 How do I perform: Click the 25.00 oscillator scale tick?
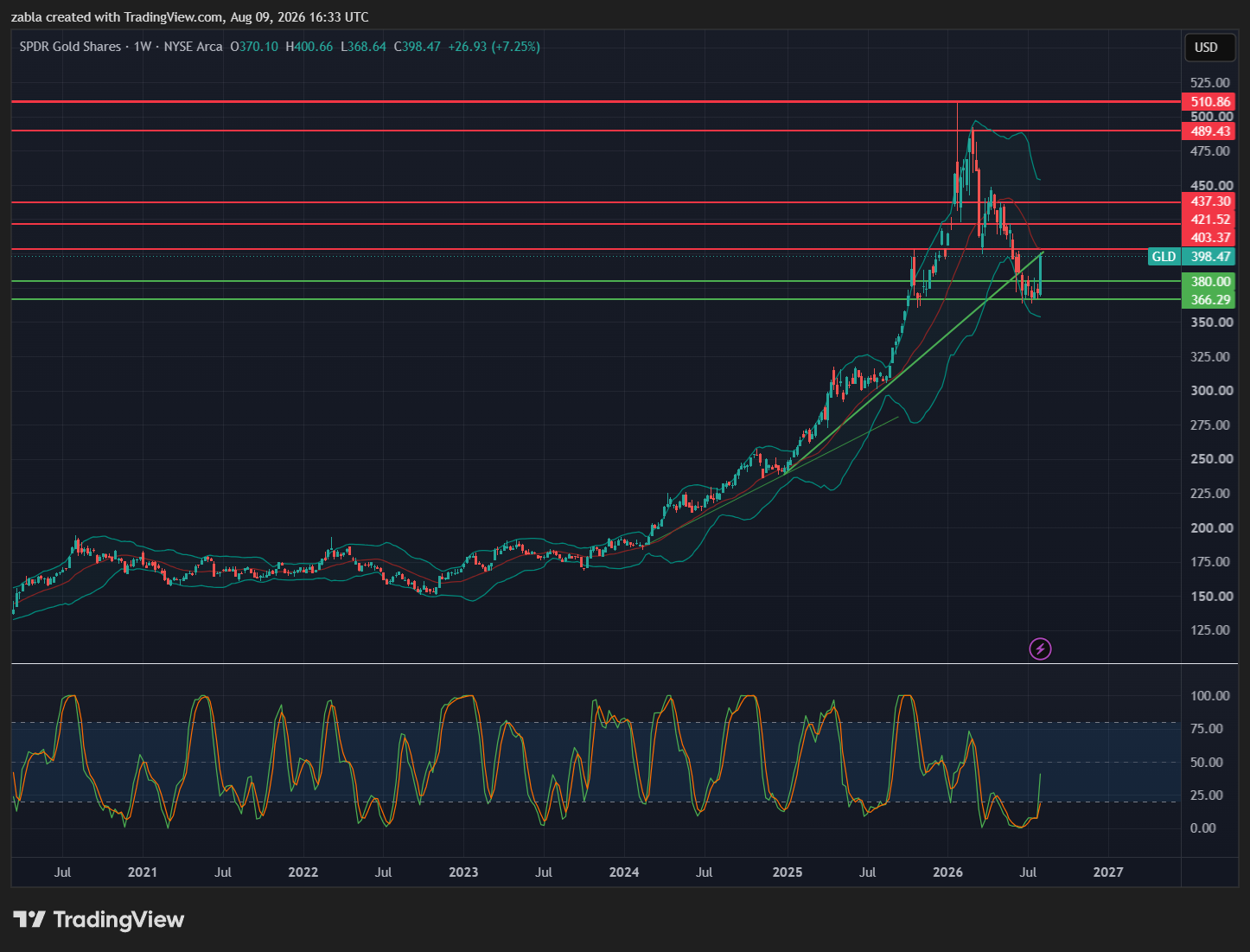click(x=1207, y=795)
